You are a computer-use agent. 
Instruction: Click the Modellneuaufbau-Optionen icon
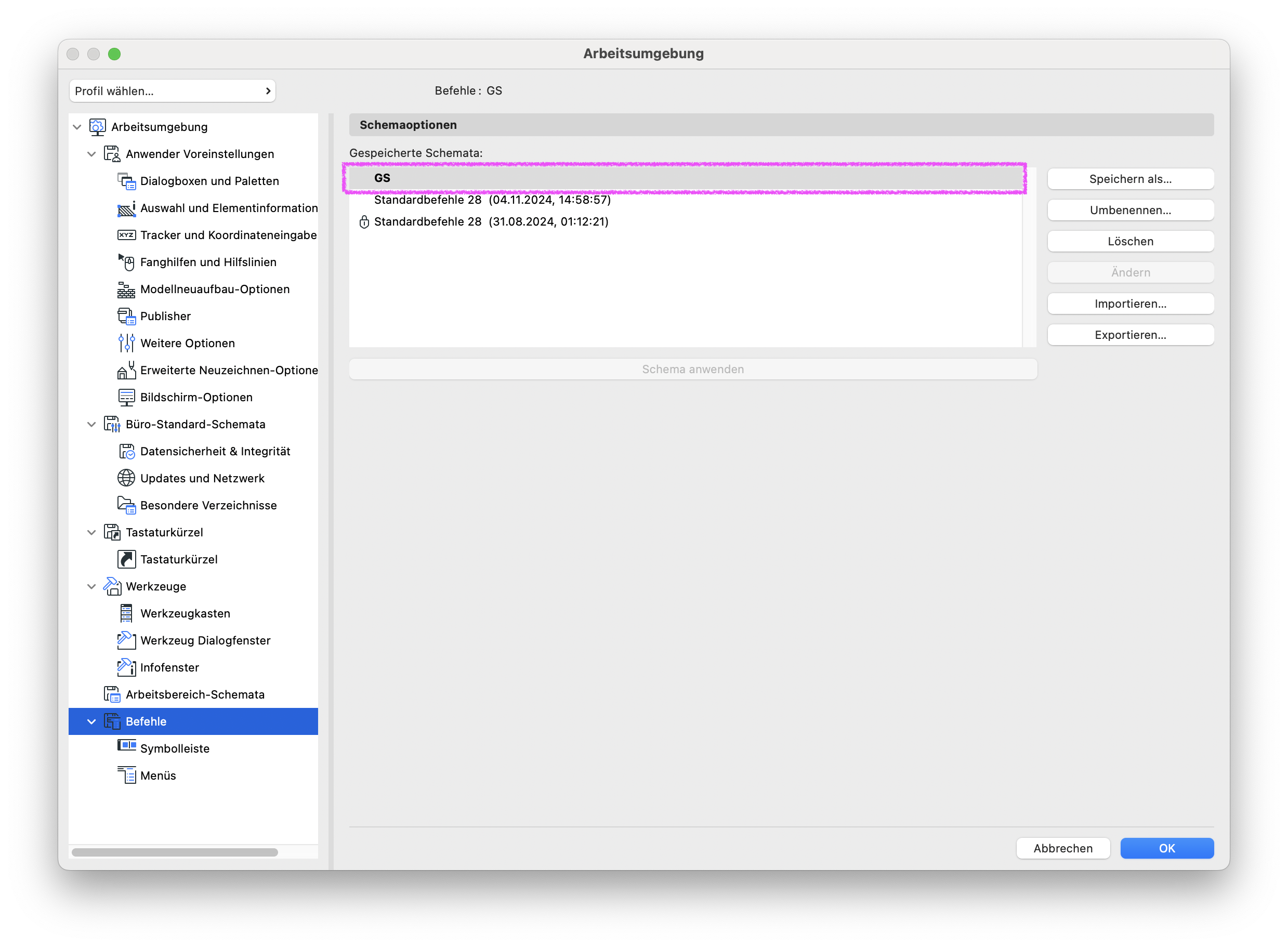(126, 289)
